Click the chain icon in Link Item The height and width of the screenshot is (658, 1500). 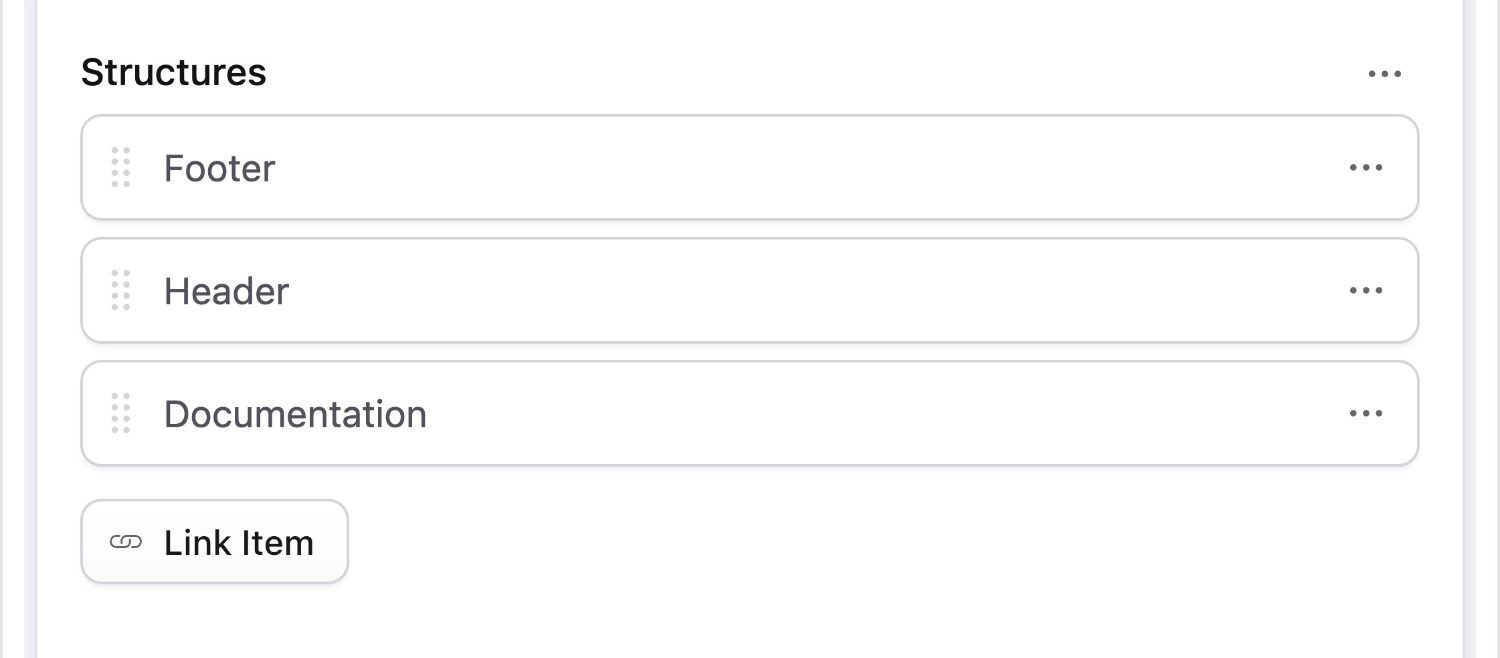tap(125, 542)
